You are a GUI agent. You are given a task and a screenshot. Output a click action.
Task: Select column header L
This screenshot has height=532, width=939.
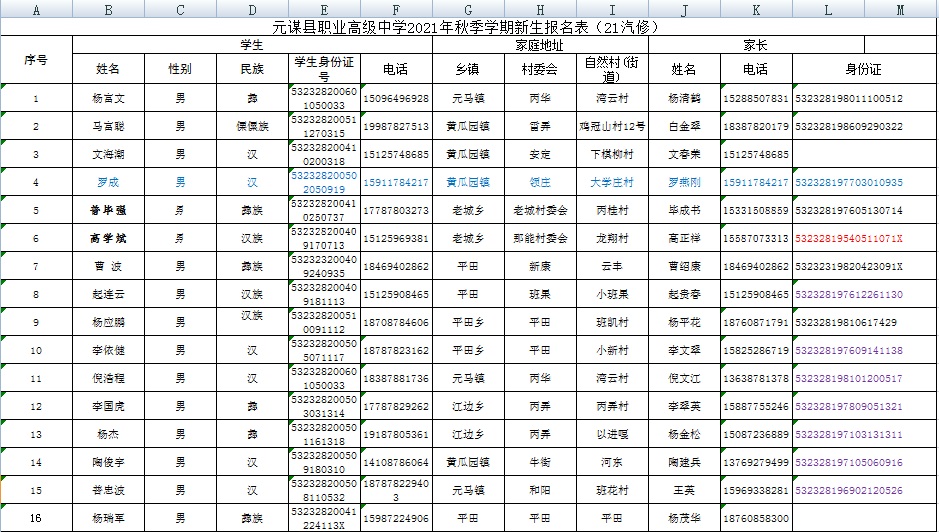[828, 10]
